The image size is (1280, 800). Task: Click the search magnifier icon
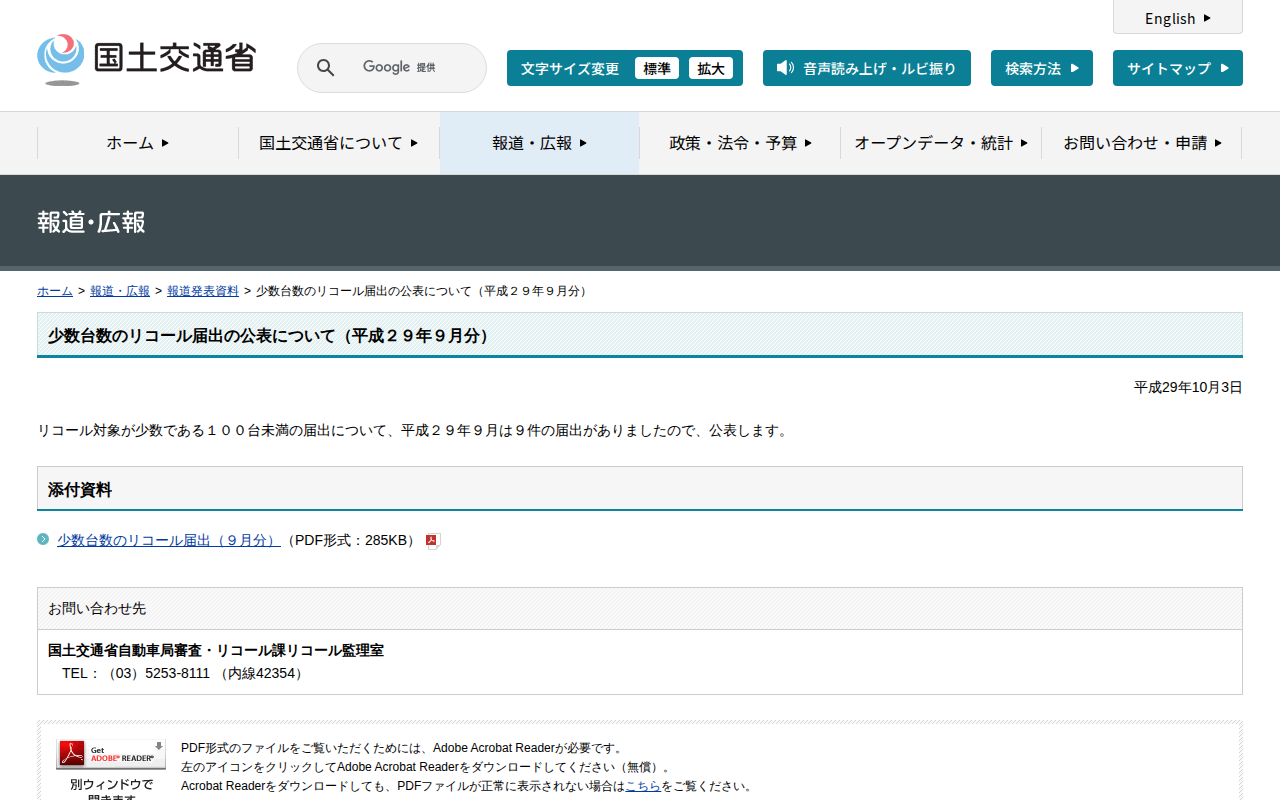click(325, 68)
